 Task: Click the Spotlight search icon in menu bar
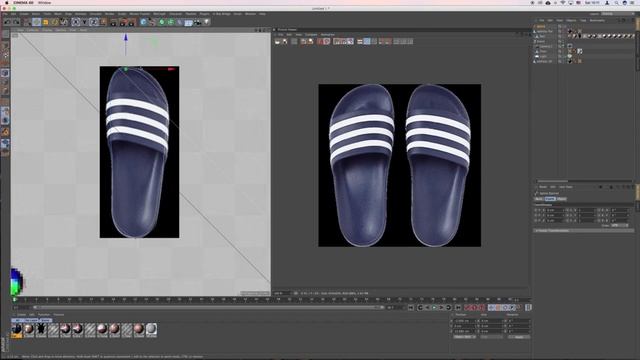616,2
